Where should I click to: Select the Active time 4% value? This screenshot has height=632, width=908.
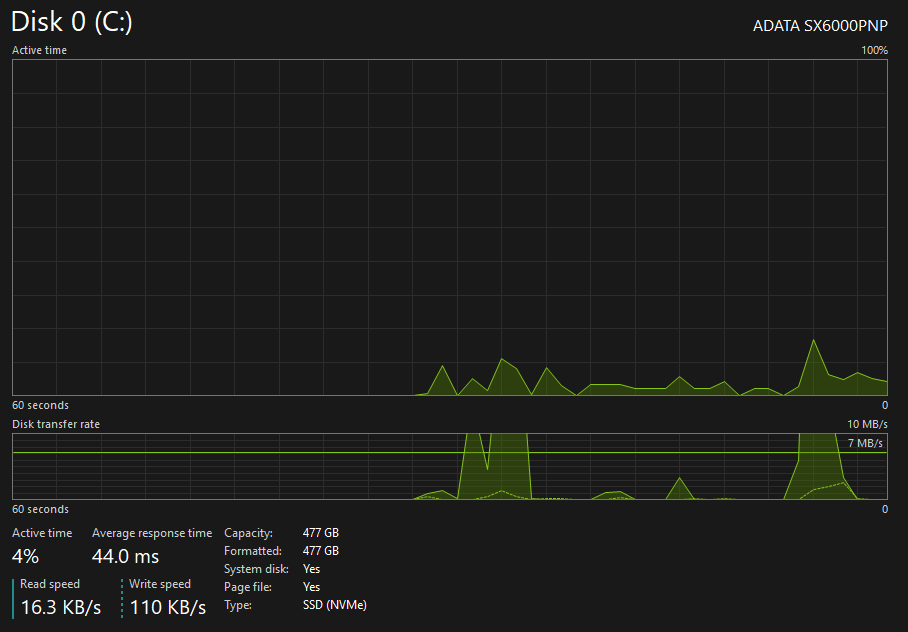(x=25, y=557)
